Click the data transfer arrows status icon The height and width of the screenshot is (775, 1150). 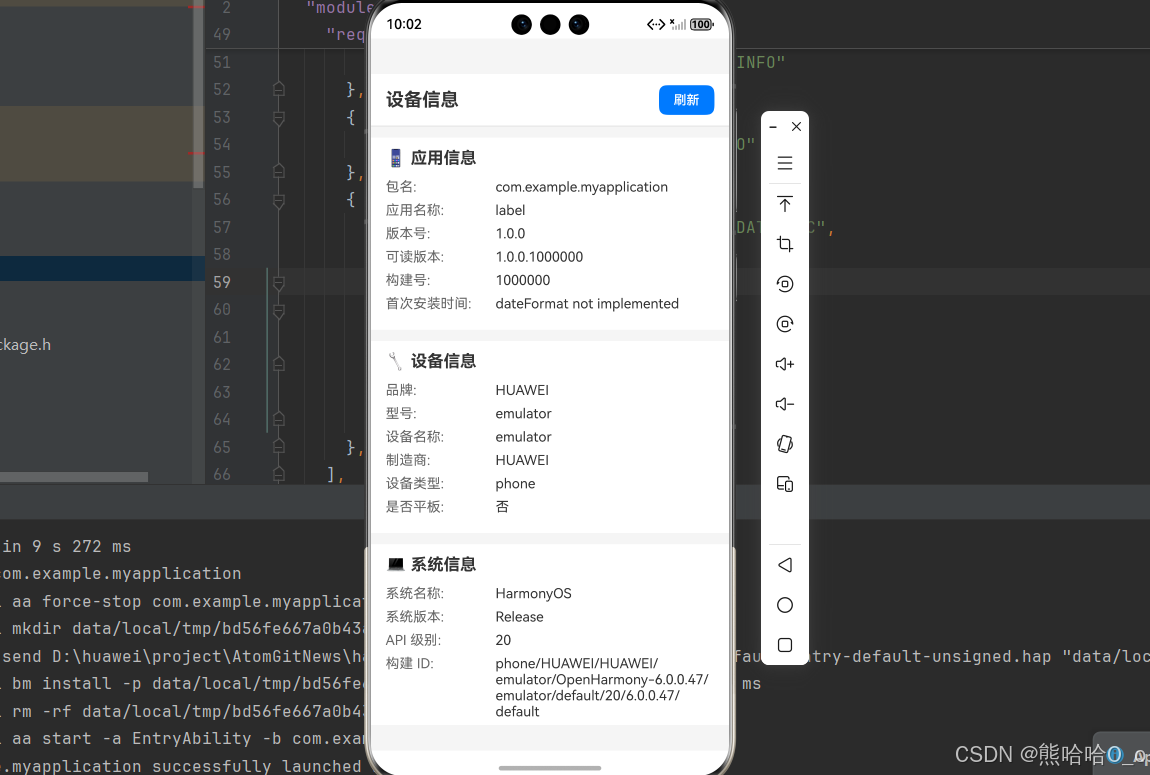point(656,24)
